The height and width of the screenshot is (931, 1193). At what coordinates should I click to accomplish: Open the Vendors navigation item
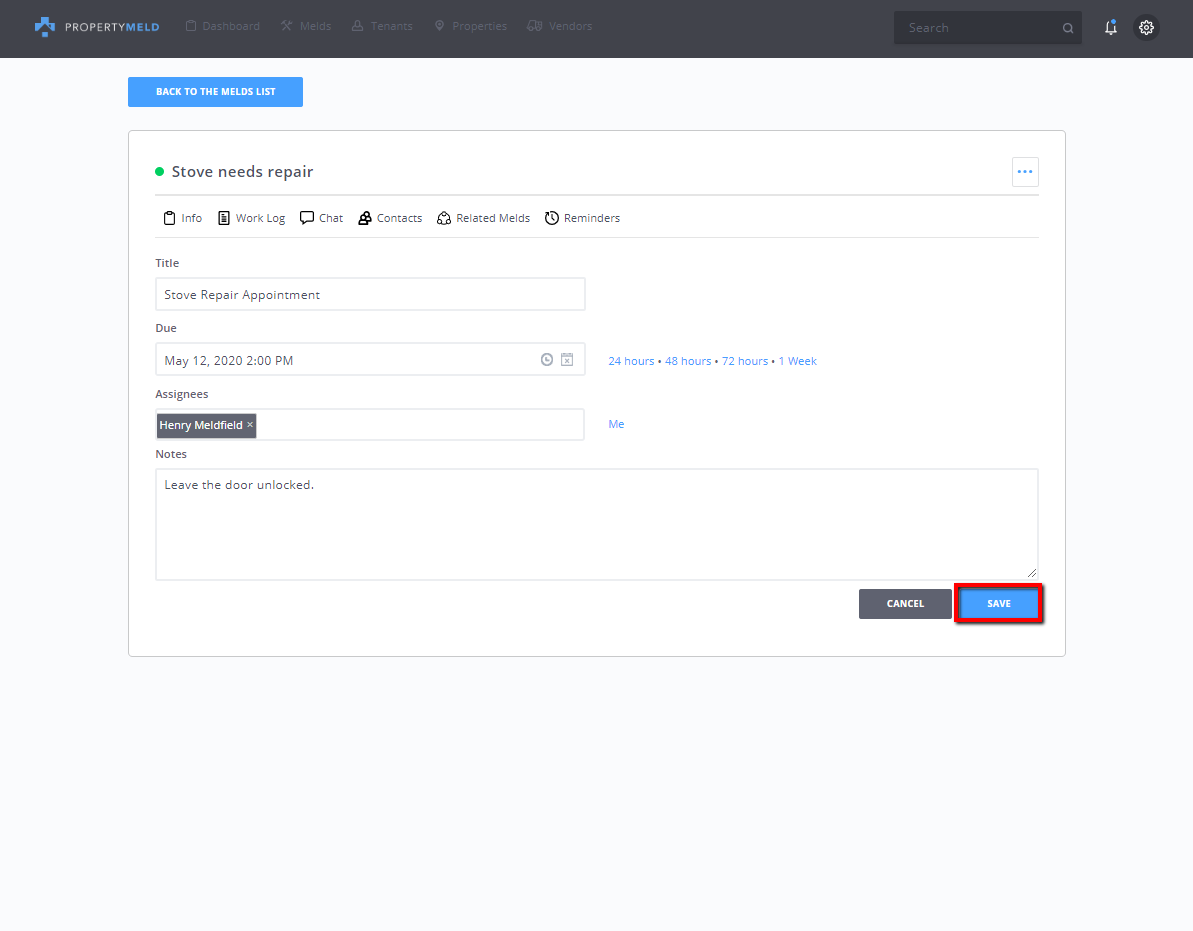[x=560, y=26]
